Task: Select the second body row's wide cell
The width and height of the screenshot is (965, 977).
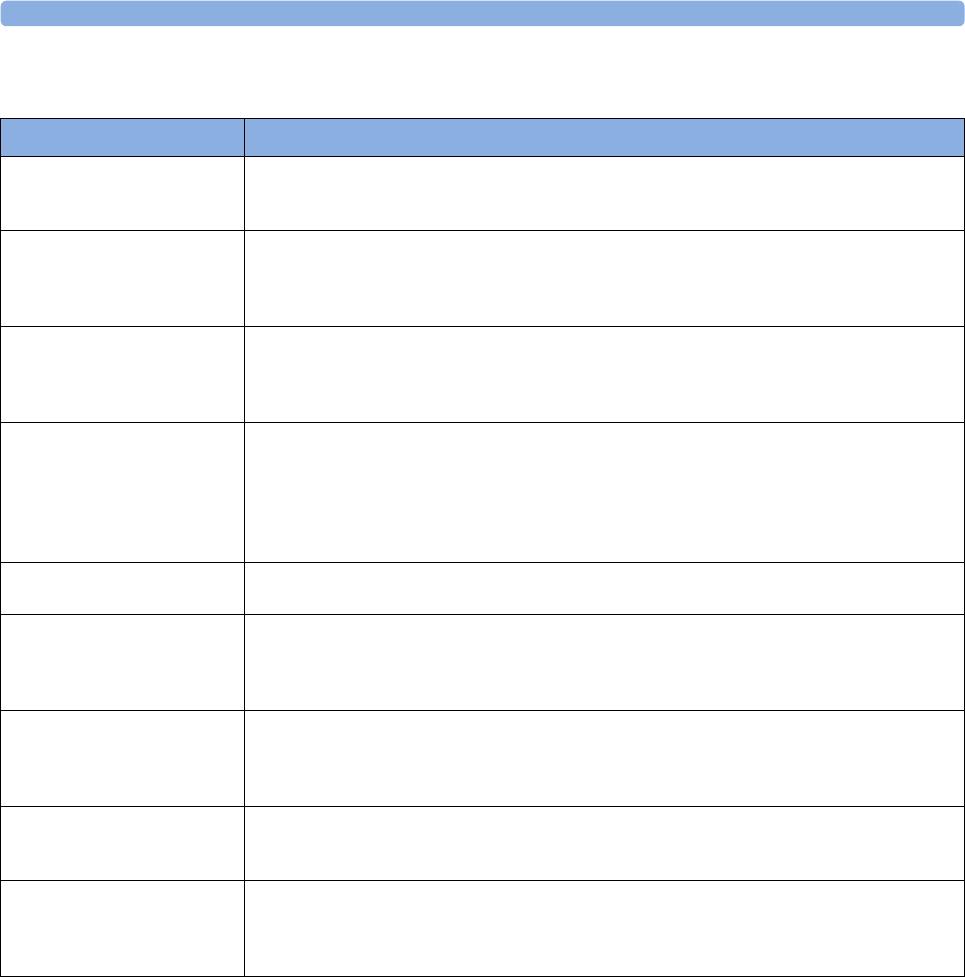Action: 604,279
